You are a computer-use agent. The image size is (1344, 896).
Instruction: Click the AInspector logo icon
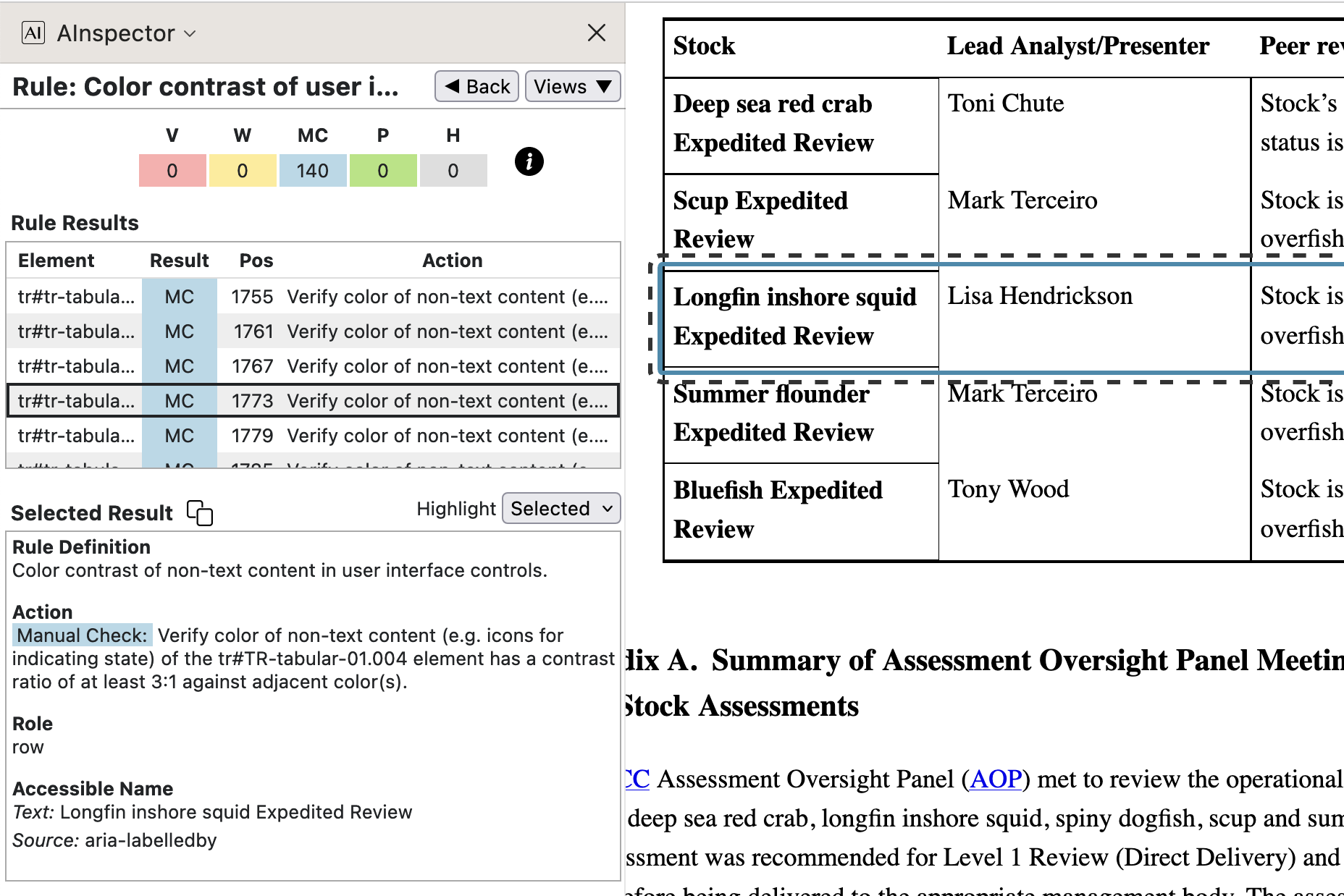tap(33, 33)
